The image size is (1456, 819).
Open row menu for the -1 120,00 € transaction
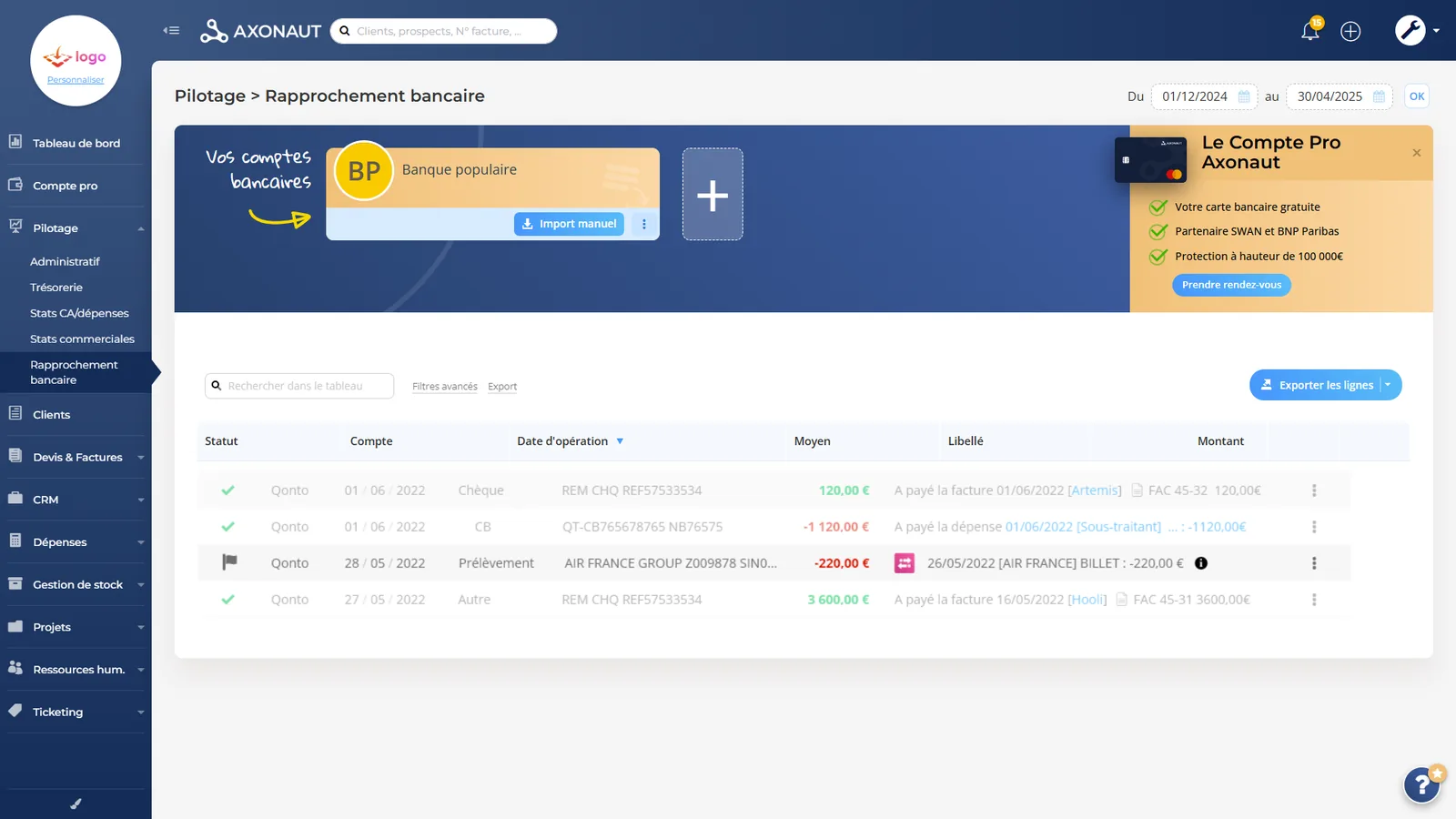[x=1314, y=527]
